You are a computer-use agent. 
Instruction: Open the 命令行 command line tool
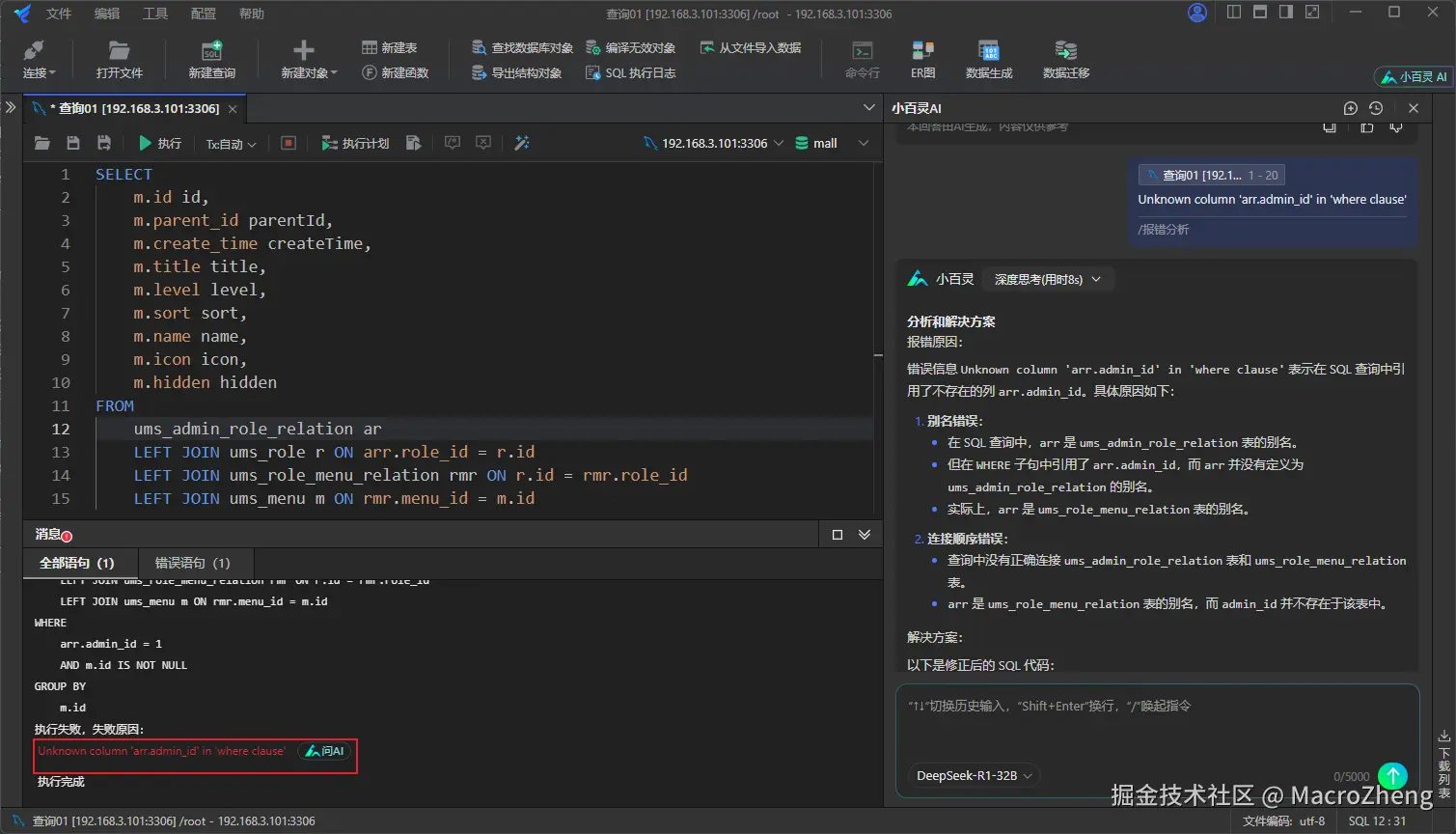(x=862, y=59)
